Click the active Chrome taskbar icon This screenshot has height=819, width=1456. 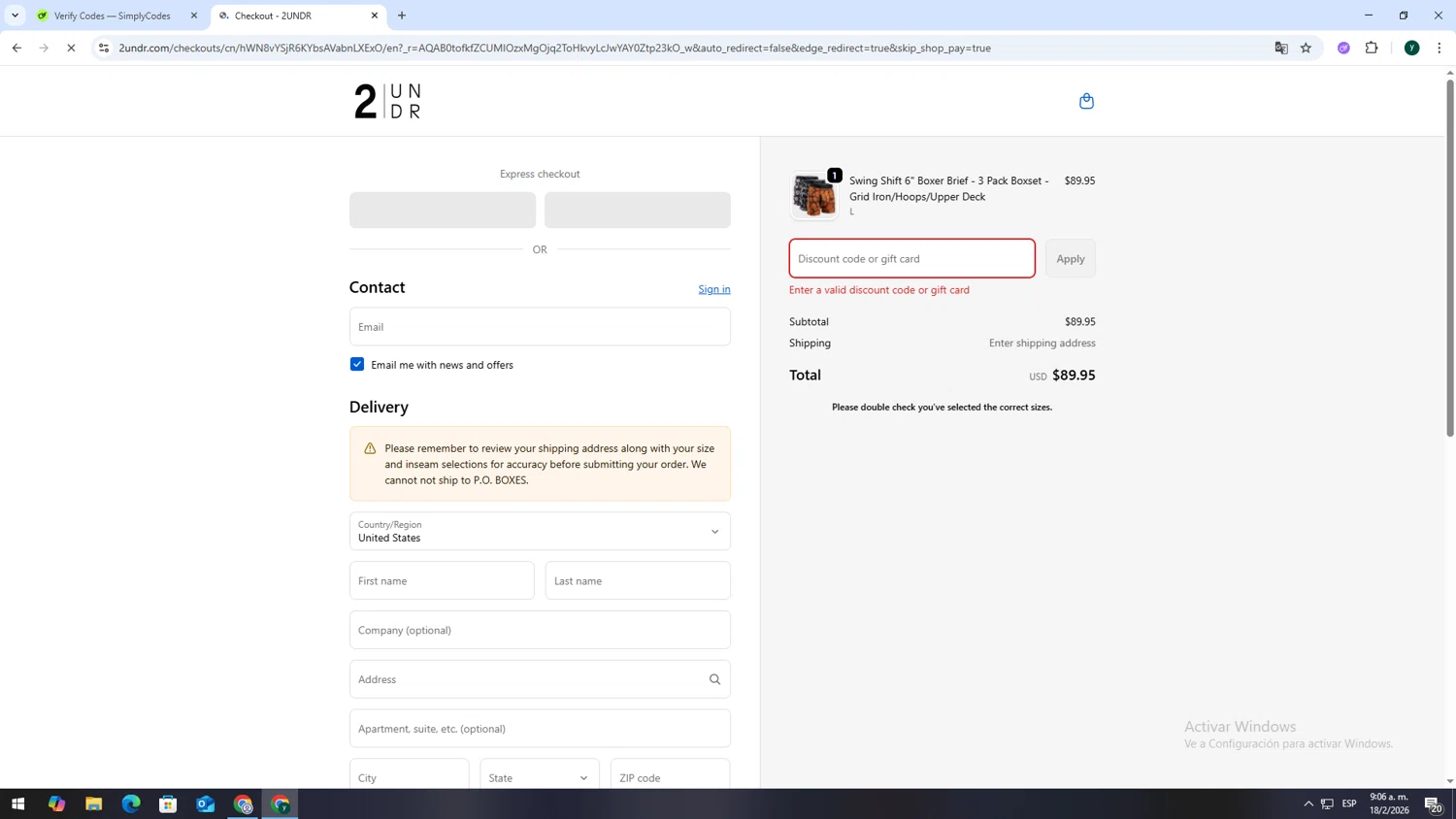pyautogui.click(x=281, y=803)
